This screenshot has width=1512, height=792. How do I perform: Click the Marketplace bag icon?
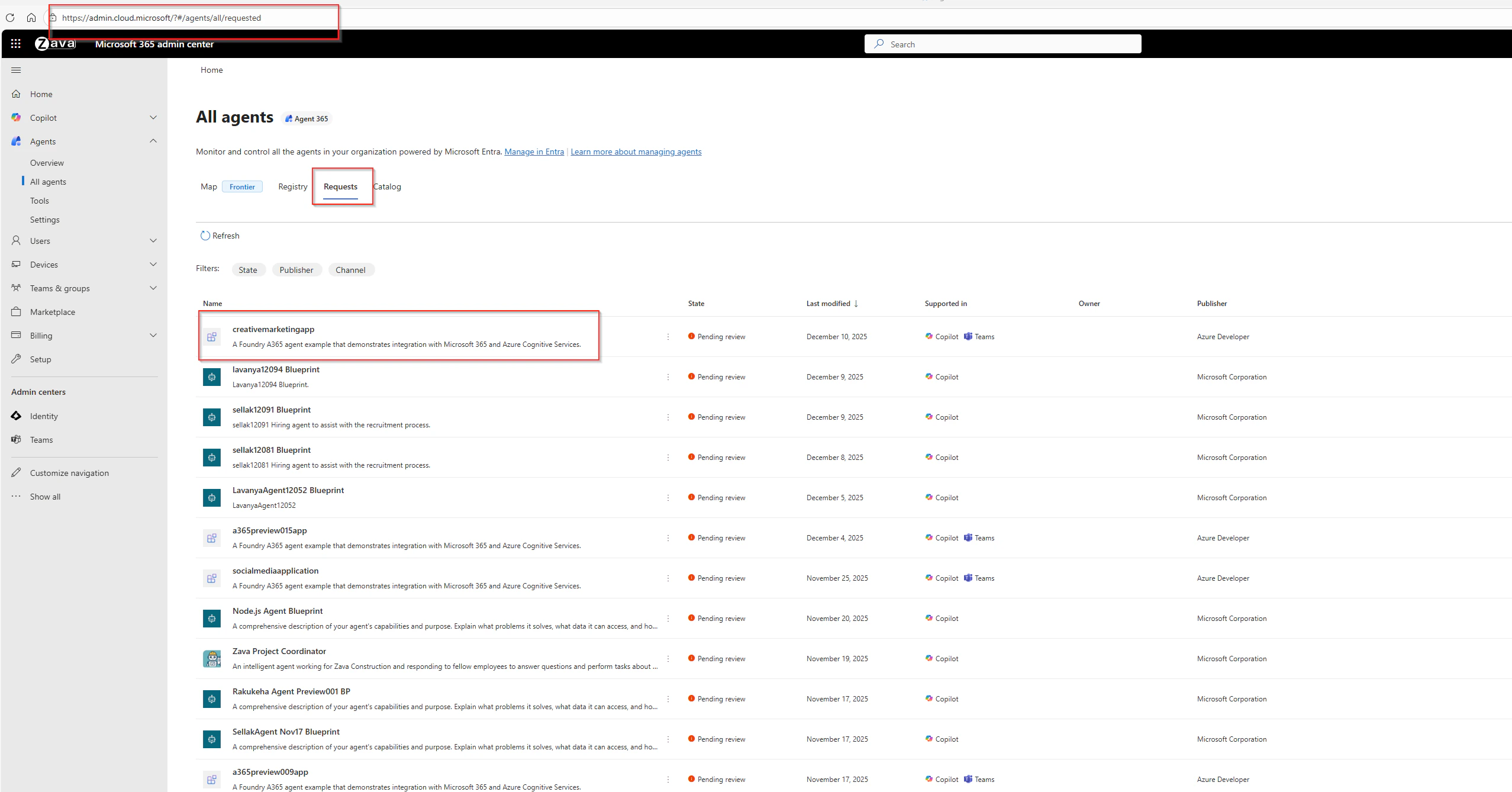point(16,312)
